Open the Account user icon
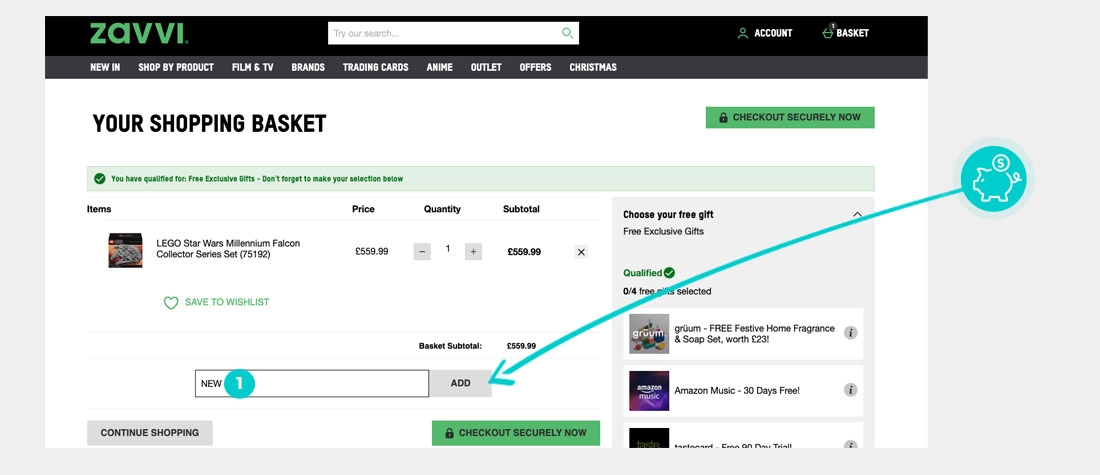The width and height of the screenshot is (1100, 475). [742, 33]
